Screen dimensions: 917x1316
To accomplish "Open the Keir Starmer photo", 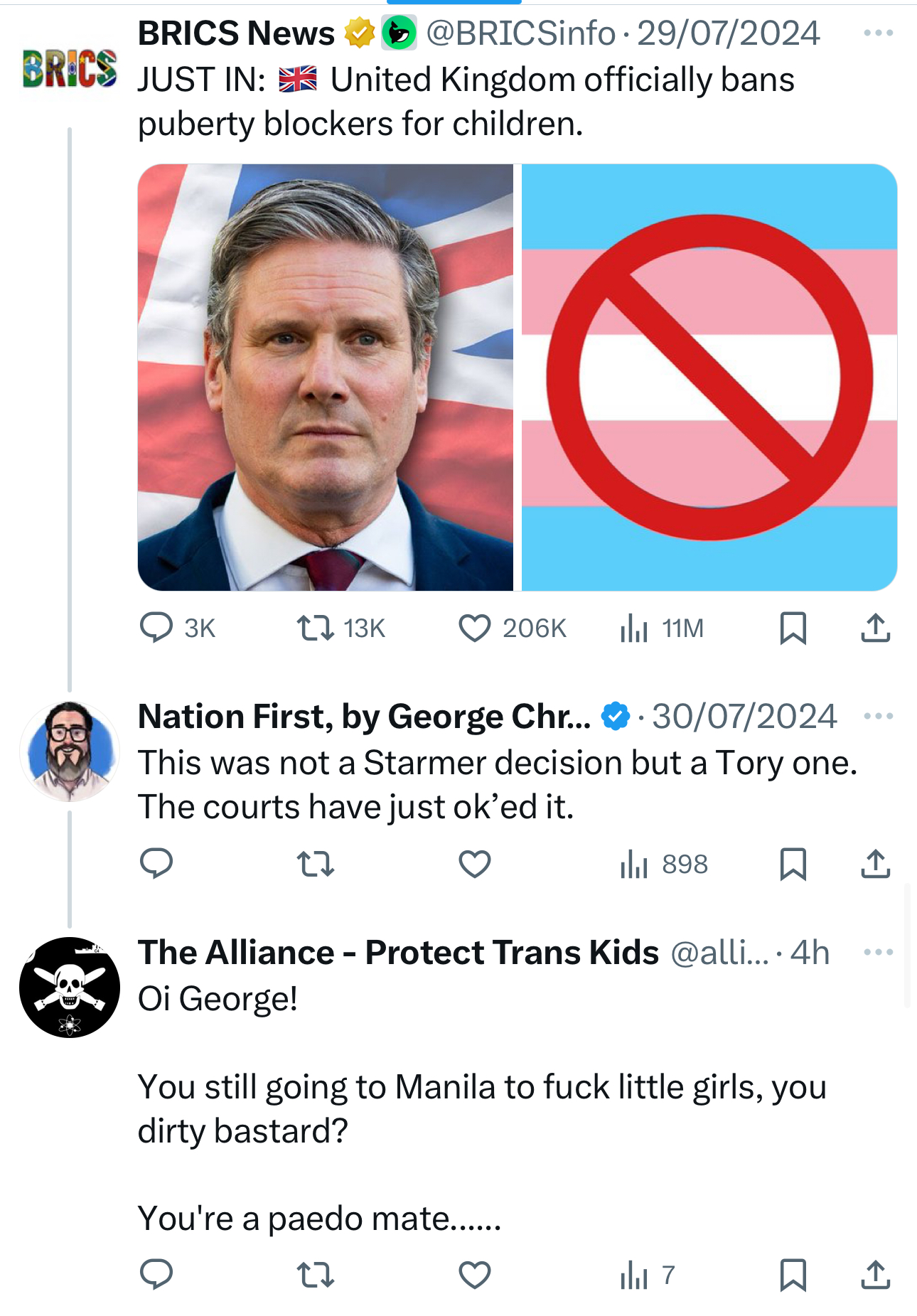I will pos(326,378).
